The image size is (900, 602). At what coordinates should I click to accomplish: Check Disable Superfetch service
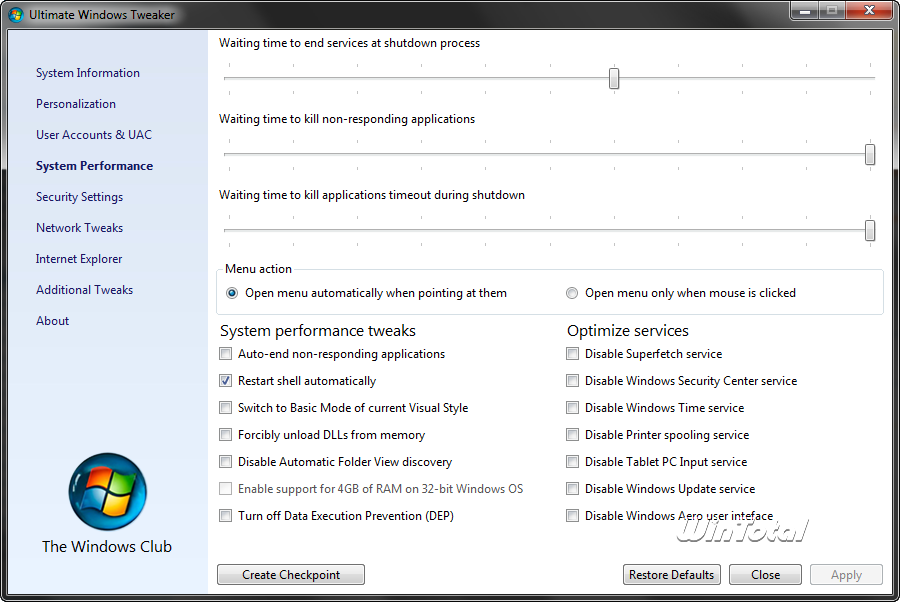click(x=573, y=354)
